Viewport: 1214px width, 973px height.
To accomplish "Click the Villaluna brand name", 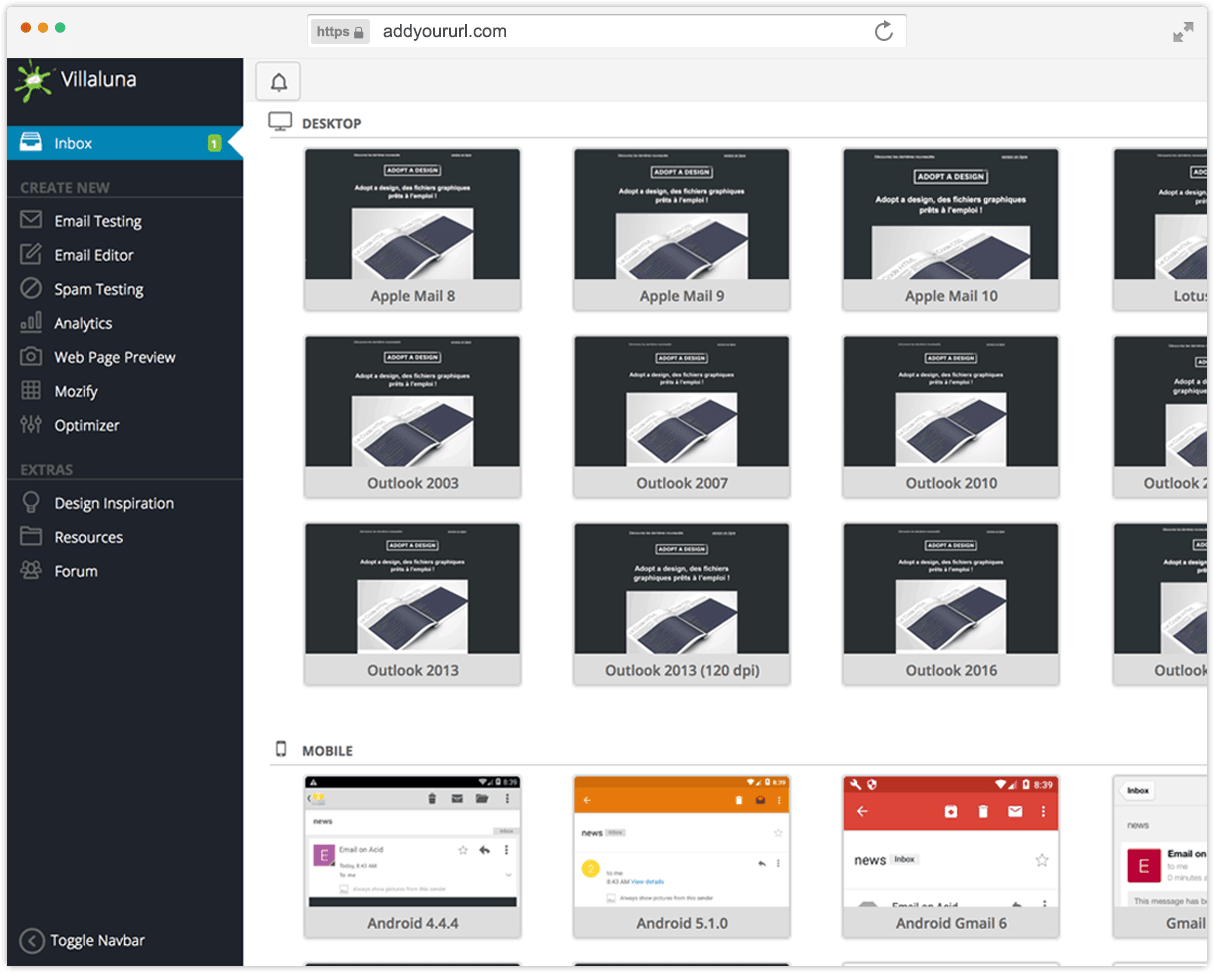I will coord(98,79).
